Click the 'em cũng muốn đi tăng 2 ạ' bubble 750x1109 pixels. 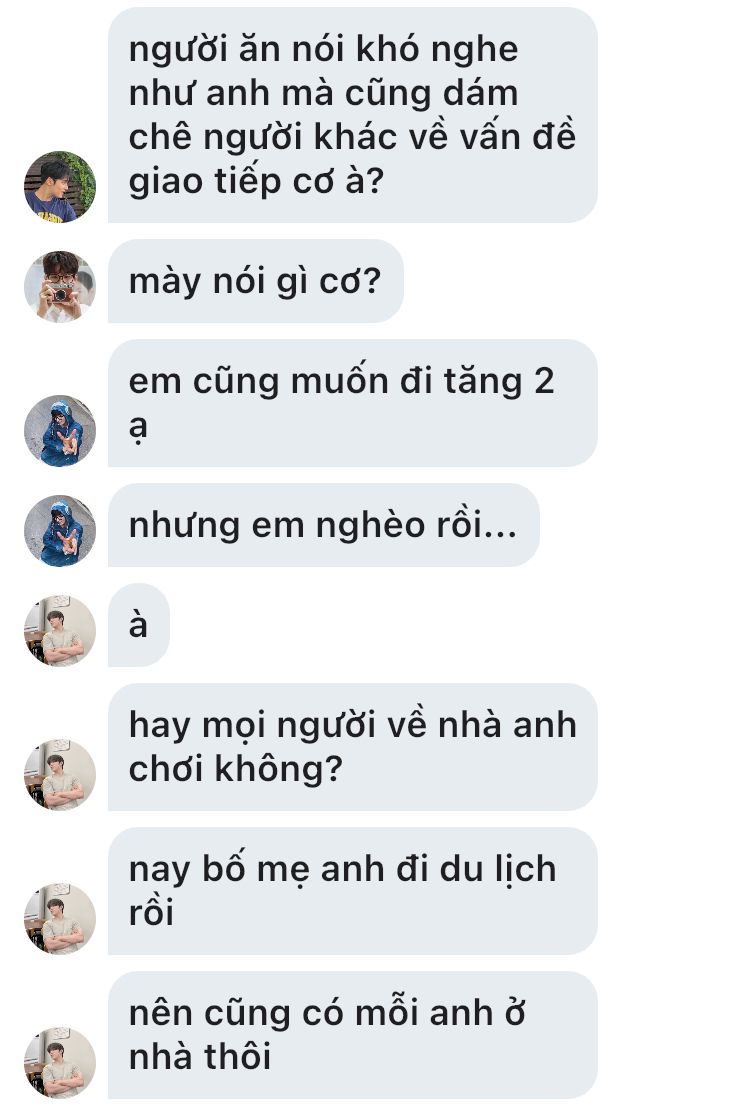click(352, 403)
